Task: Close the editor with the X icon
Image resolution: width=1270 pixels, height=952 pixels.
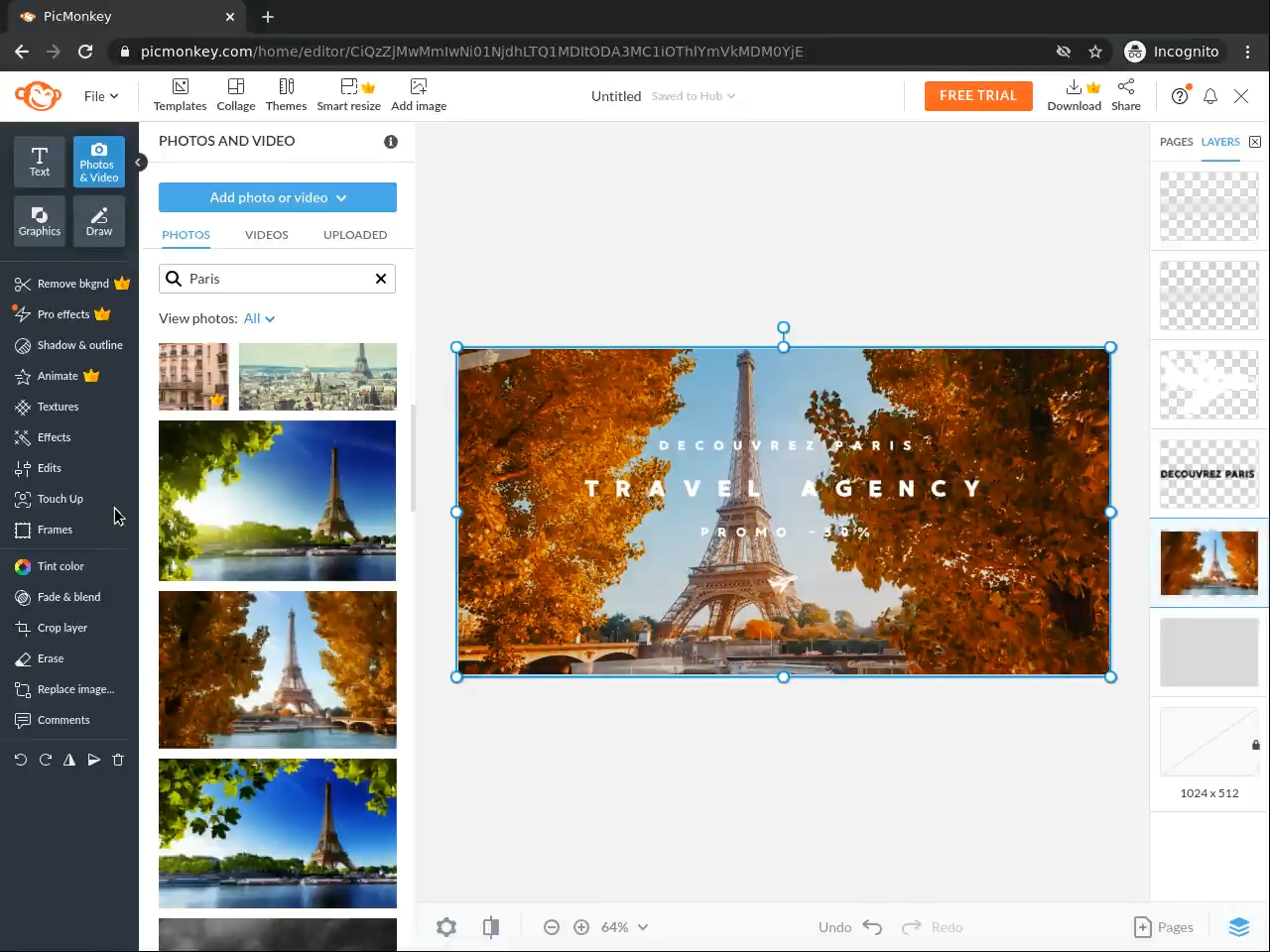Action: click(1241, 96)
